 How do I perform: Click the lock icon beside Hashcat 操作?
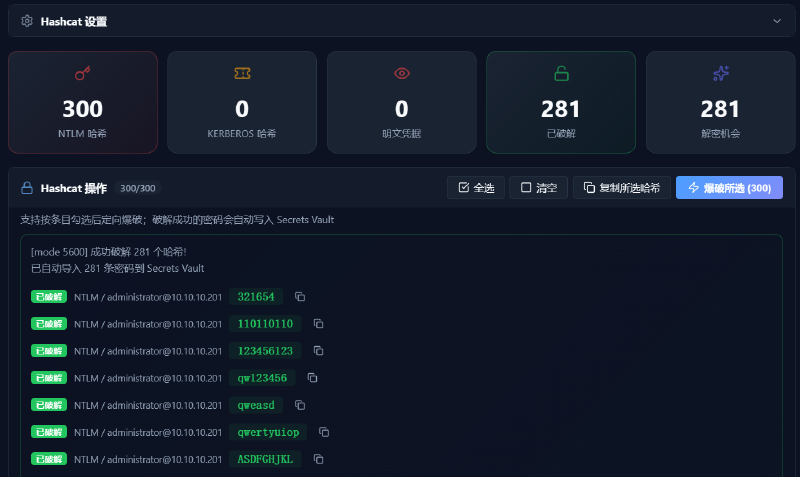click(x=27, y=188)
